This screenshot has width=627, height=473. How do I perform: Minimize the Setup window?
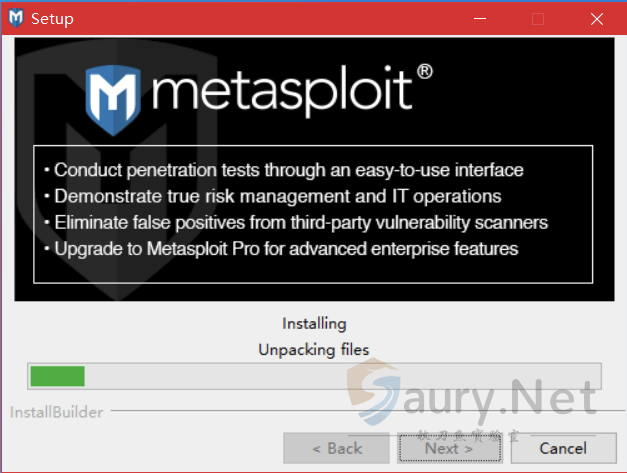pos(490,18)
